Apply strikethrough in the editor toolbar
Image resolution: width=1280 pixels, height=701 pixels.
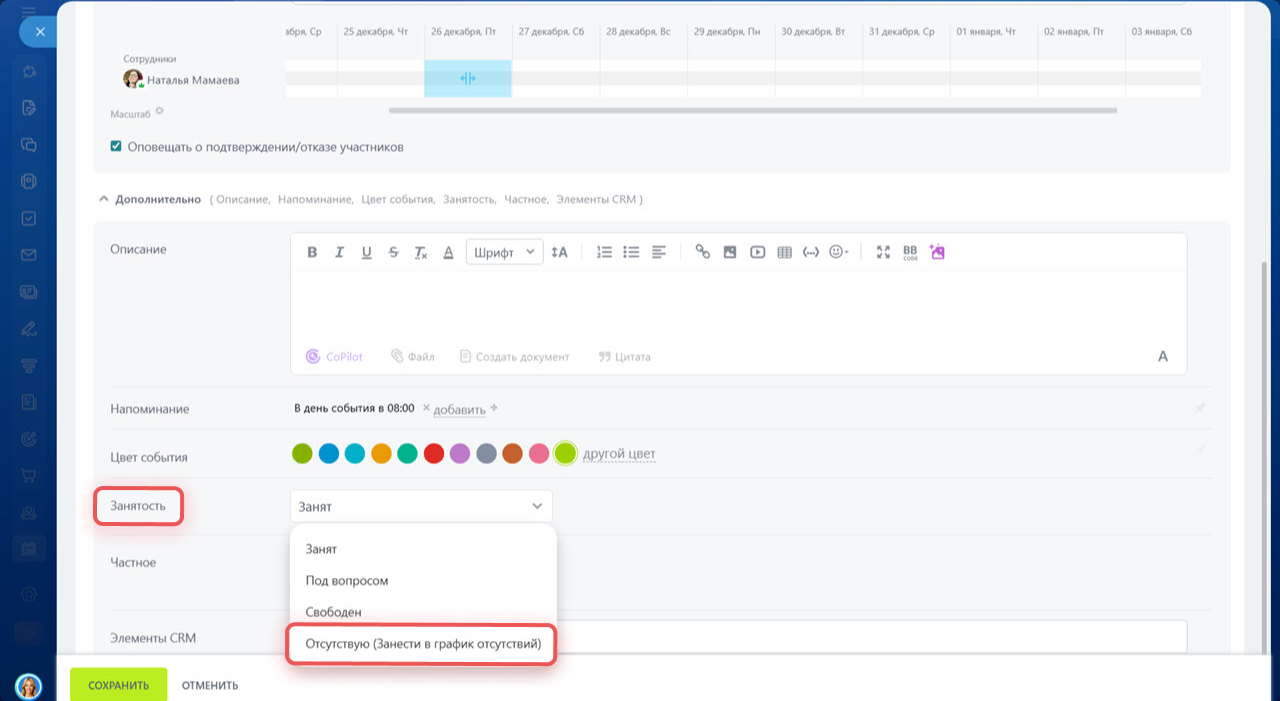[394, 252]
